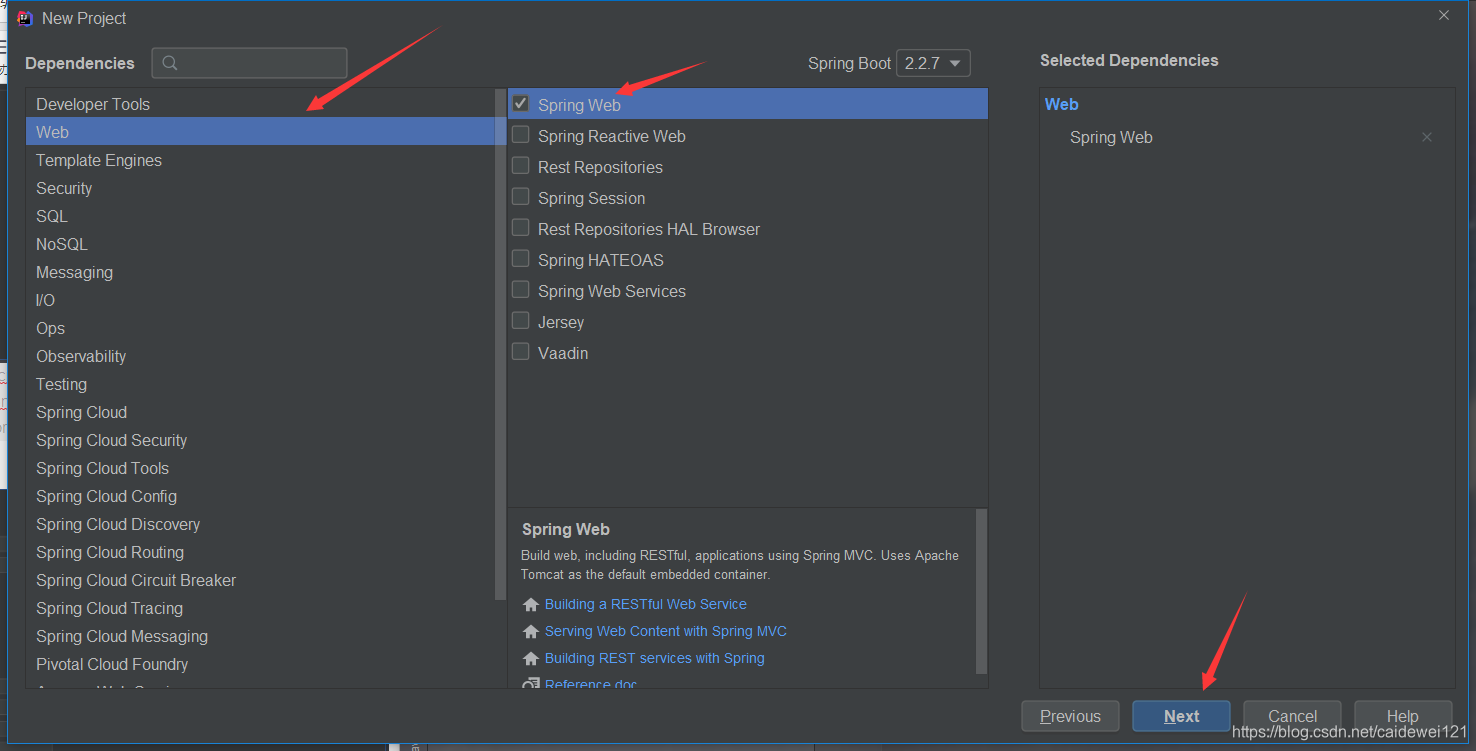
Task: Tick the Rest Repositories checkbox
Action: [x=521, y=165]
